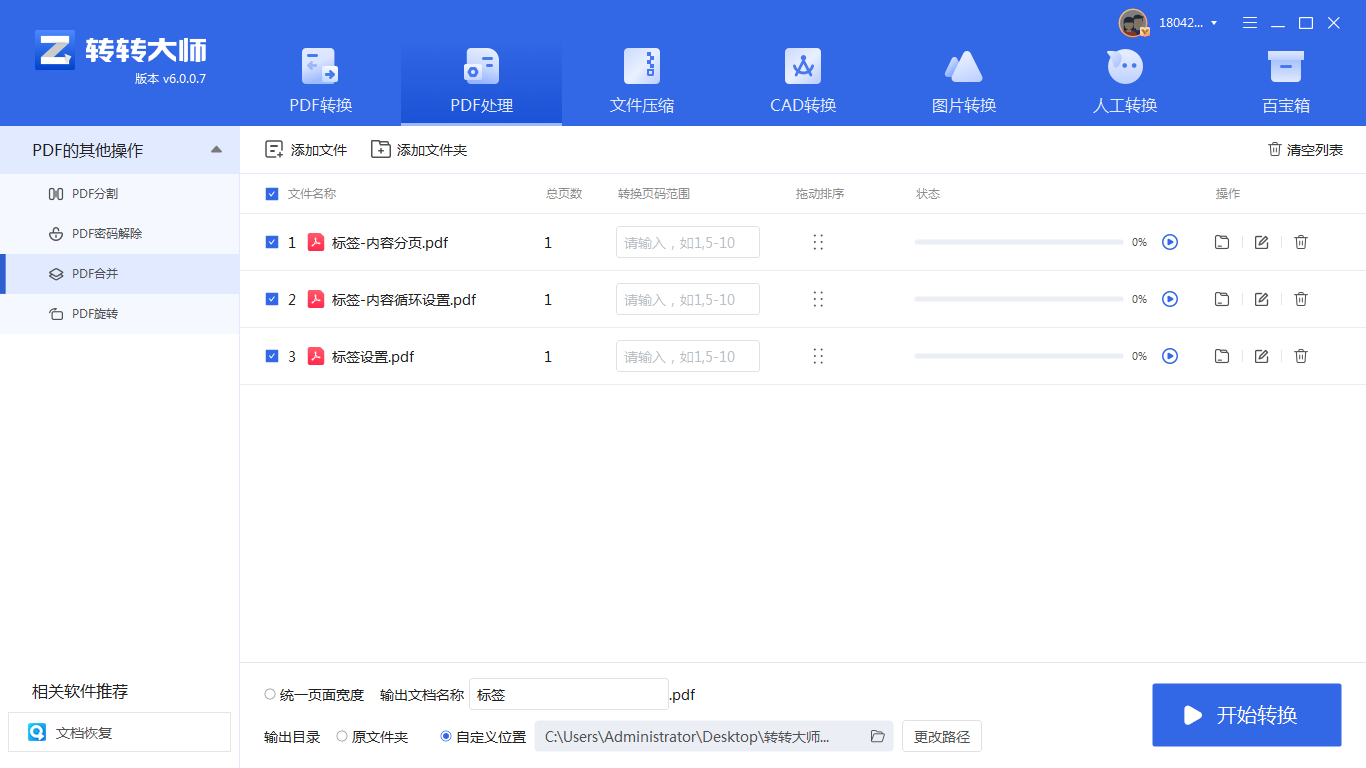This screenshot has height=768, width=1366.
Task: Switch to the CAD转换 tab
Action: click(803, 82)
